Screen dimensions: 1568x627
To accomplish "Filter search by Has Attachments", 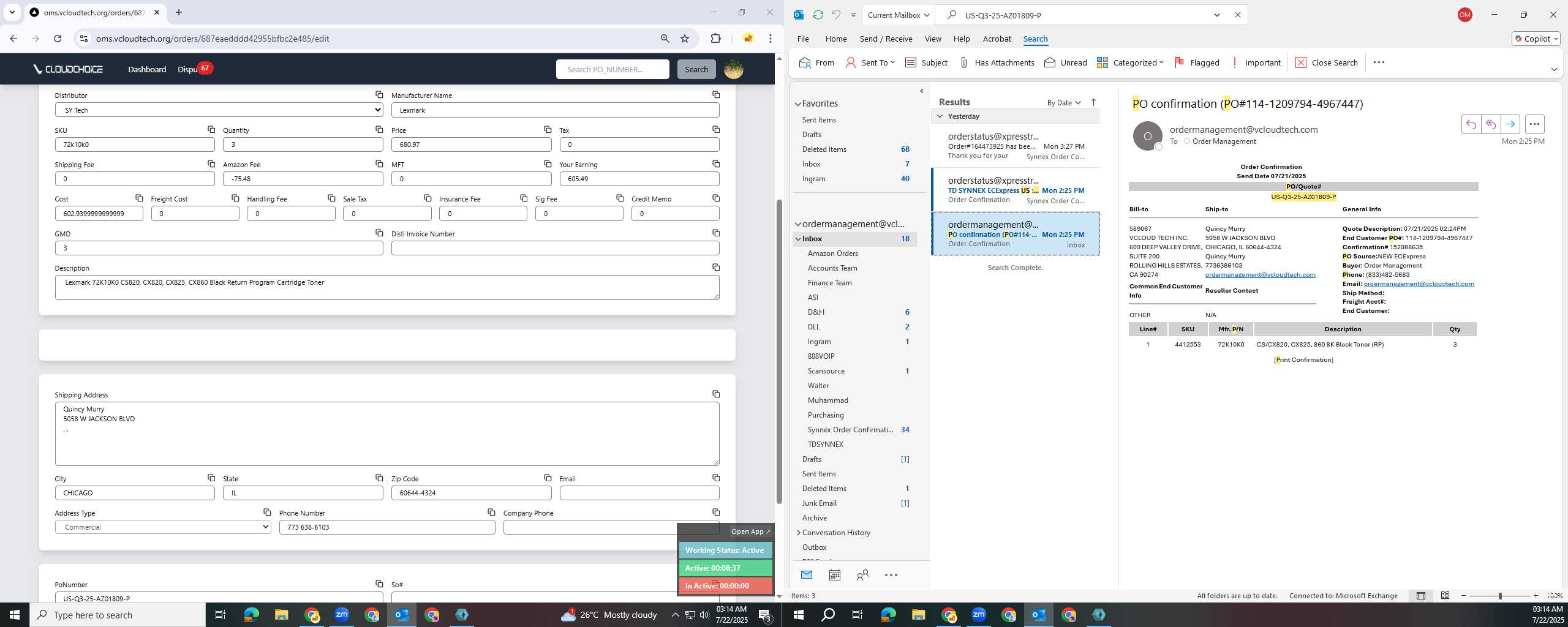I will coord(997,62).
